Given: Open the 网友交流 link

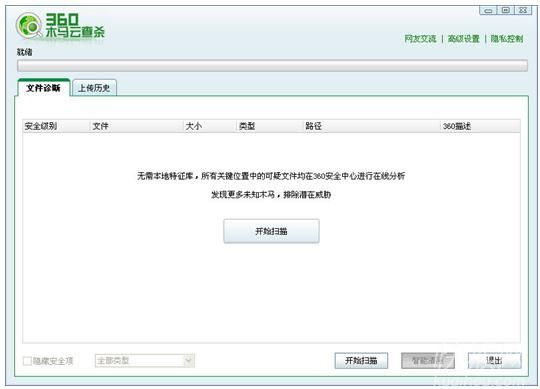Looking at the screenshot, I should [420, 39].
